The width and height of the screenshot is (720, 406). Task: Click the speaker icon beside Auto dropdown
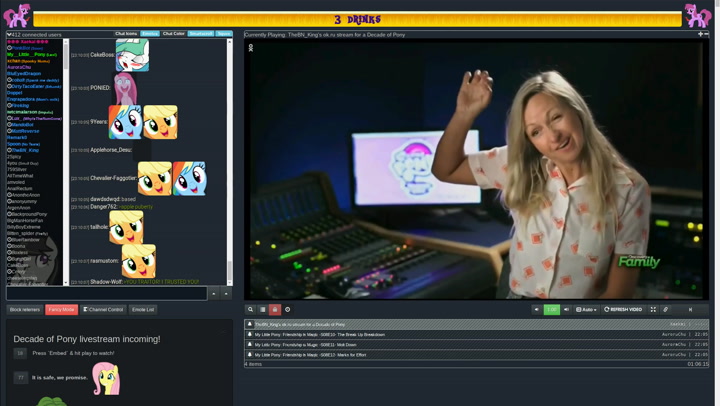pyautogui.click(x=566, y=310)
